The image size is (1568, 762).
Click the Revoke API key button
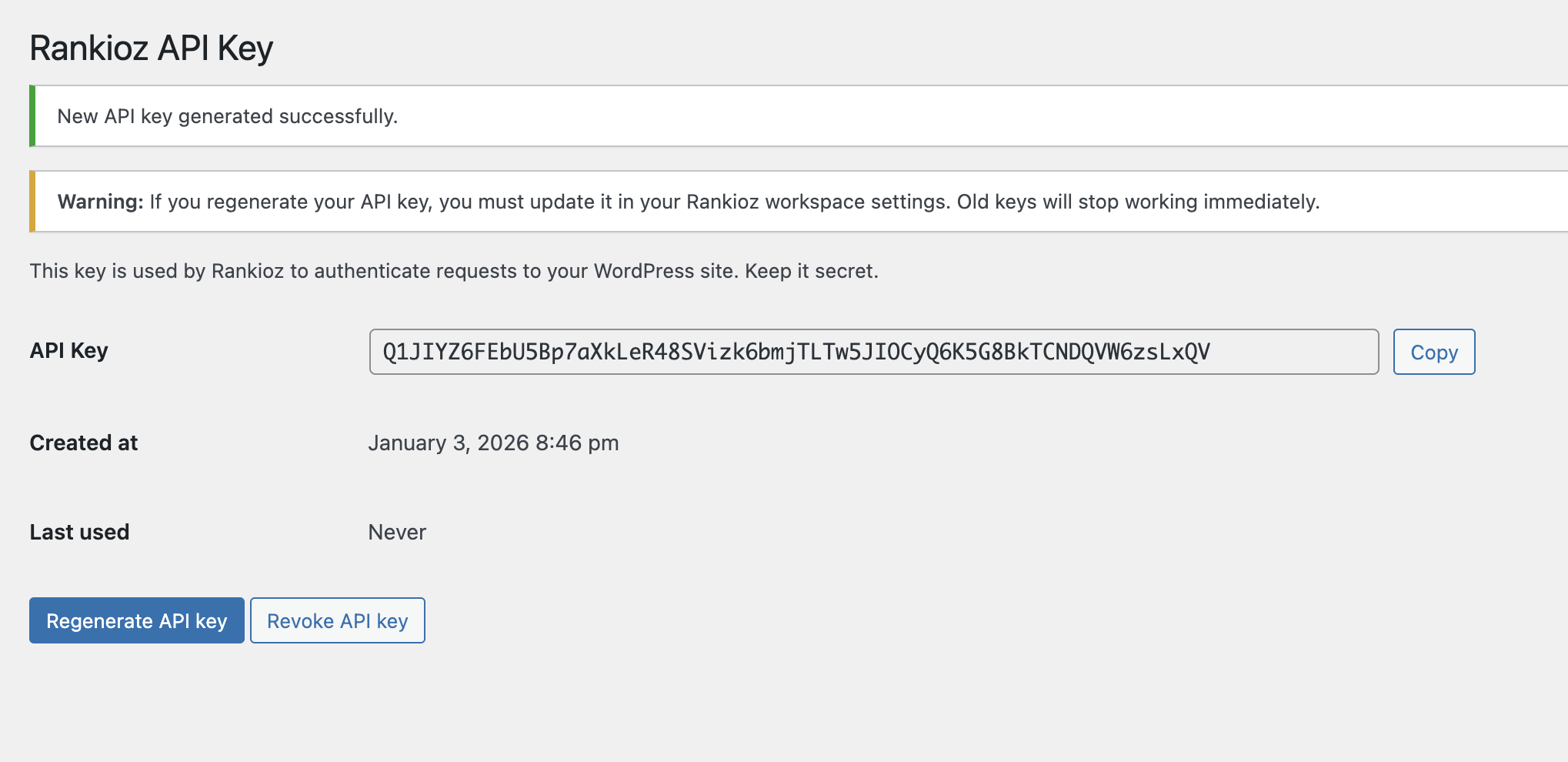337,621
